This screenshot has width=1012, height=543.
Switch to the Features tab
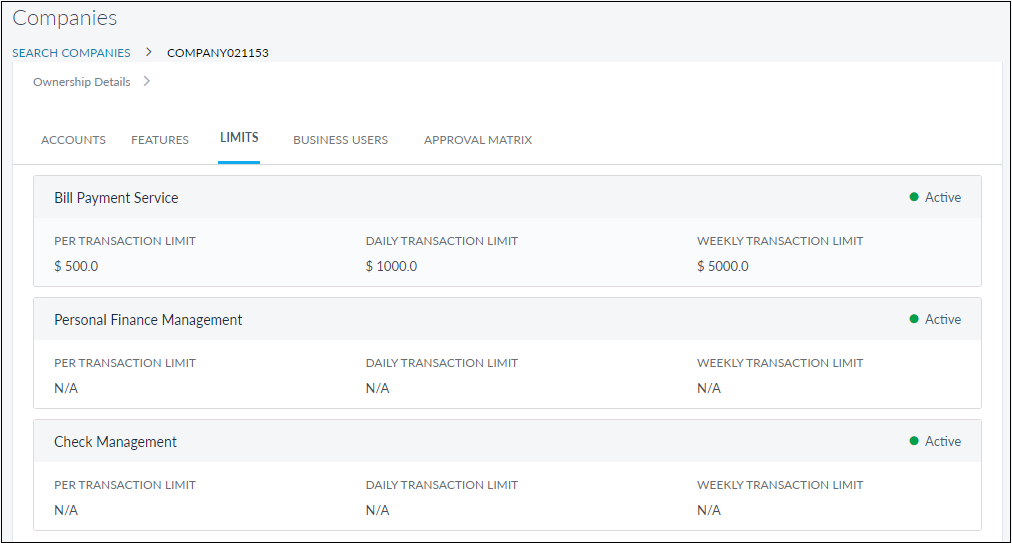click(160, 140)
